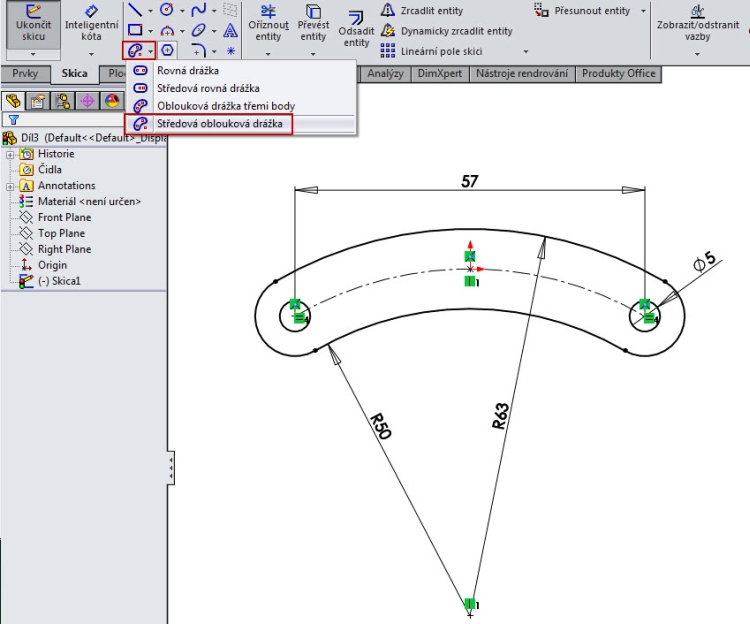
Task: Click Lineární pole skici tool
Action: pyautogui.click(x=431, y=51)
